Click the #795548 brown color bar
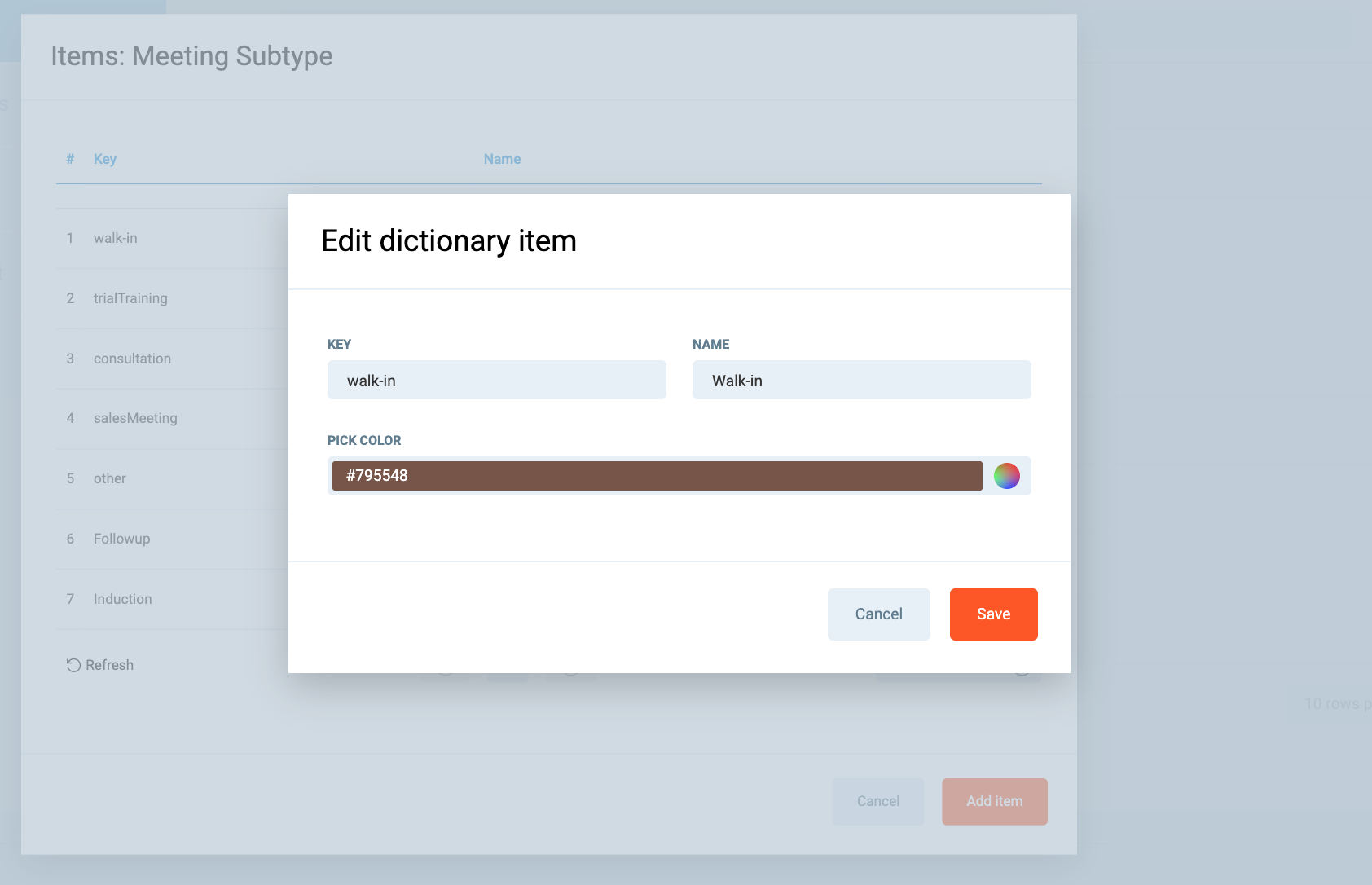Image resolution: width=1372 pixels, height=885 pixels. pos(656,476)
